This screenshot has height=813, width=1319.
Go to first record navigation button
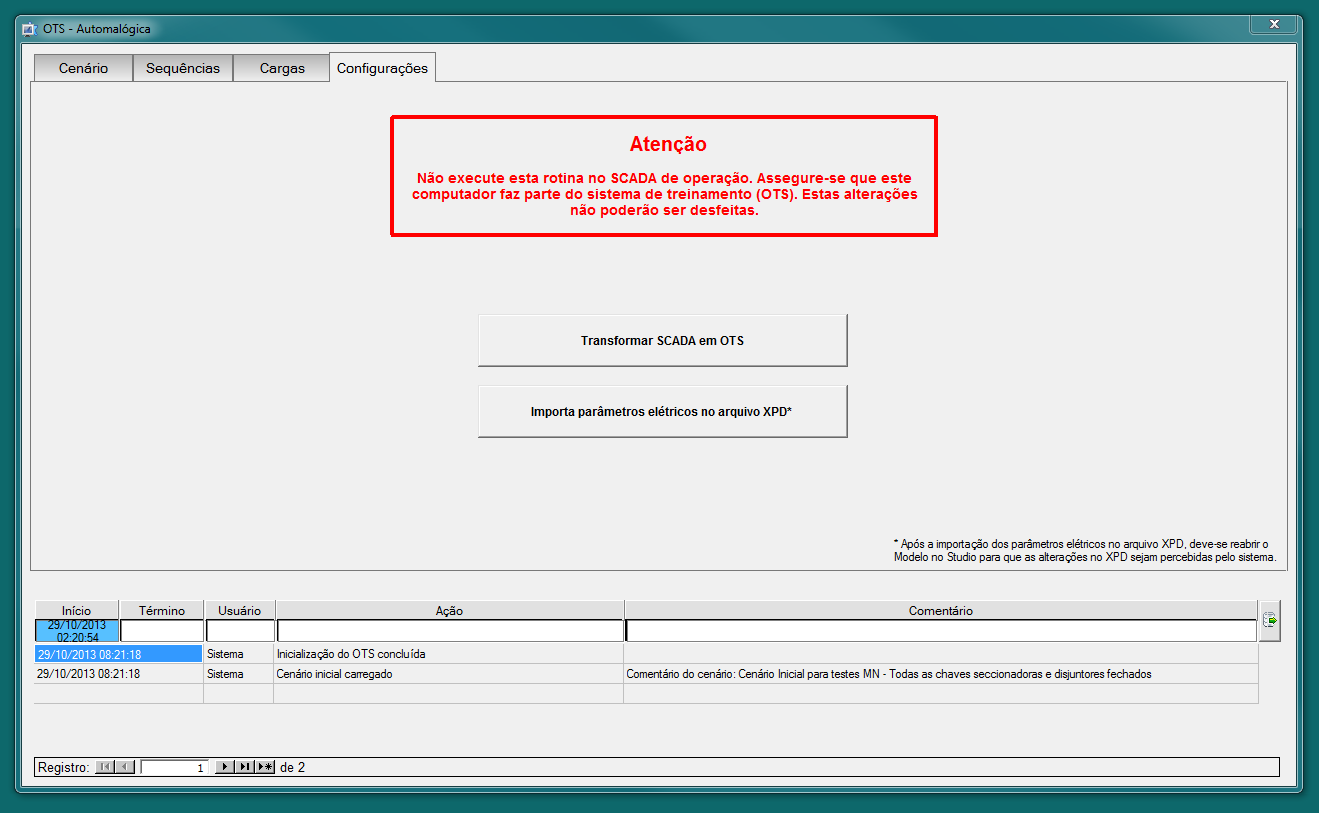click(105, 767)
